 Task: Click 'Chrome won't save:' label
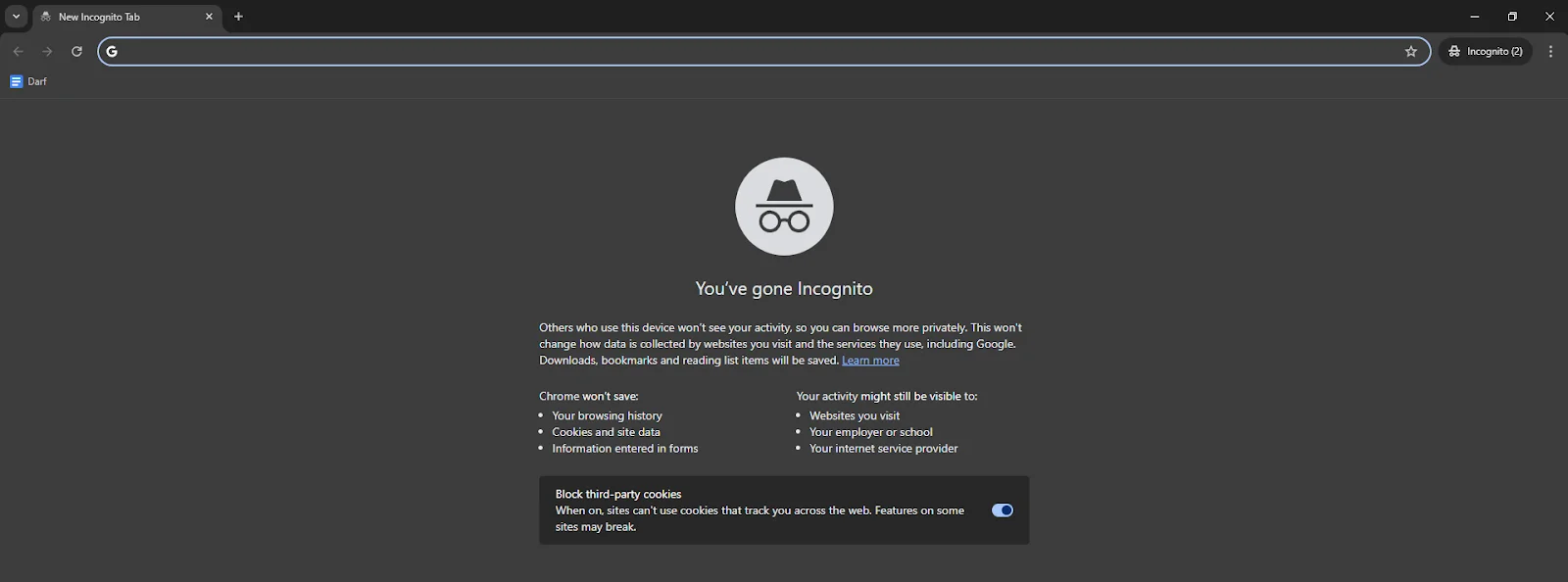pos(589,396)
